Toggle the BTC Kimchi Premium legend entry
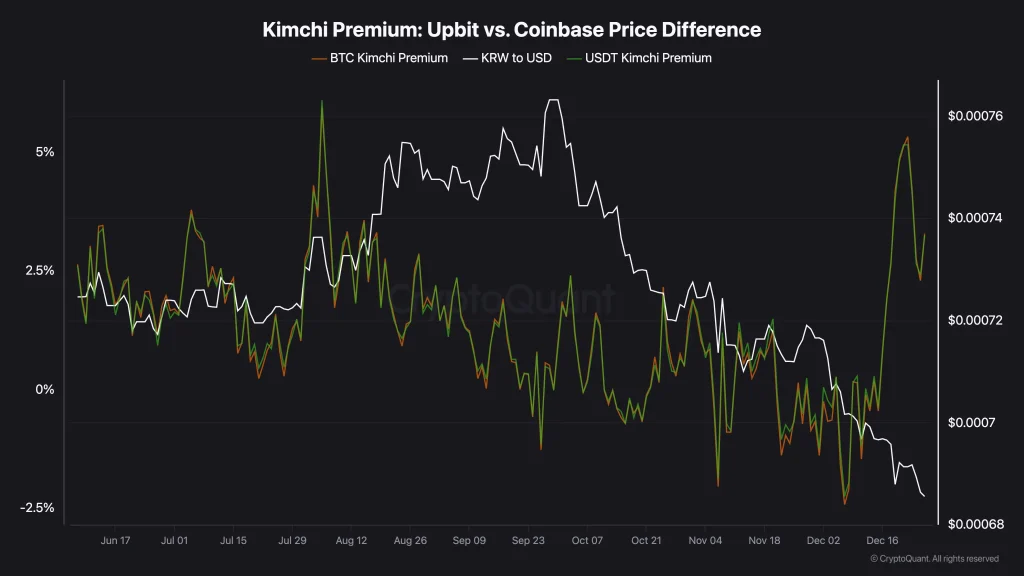Image resolution: width=1024 pixels, height=576 pixels. tap(379, 58)
